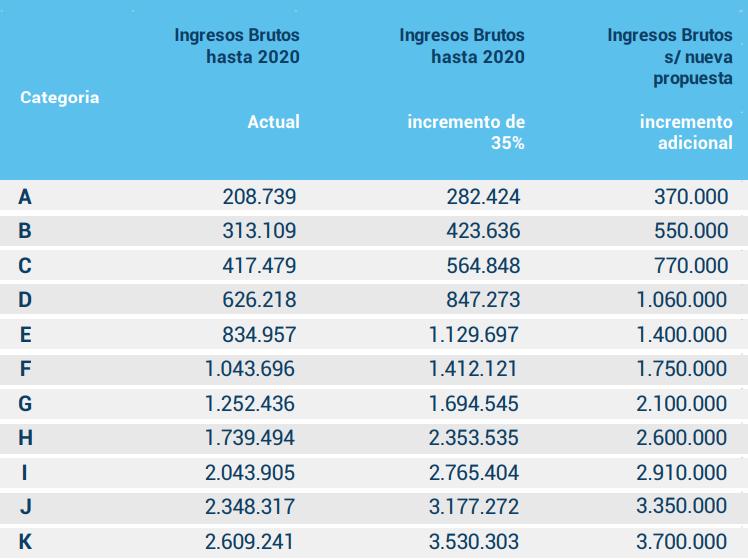This screenshot has width=748, height=559.
Task: Click 'Ingresos Brutos s/ nueva propuesta' header
Action: 670,57
